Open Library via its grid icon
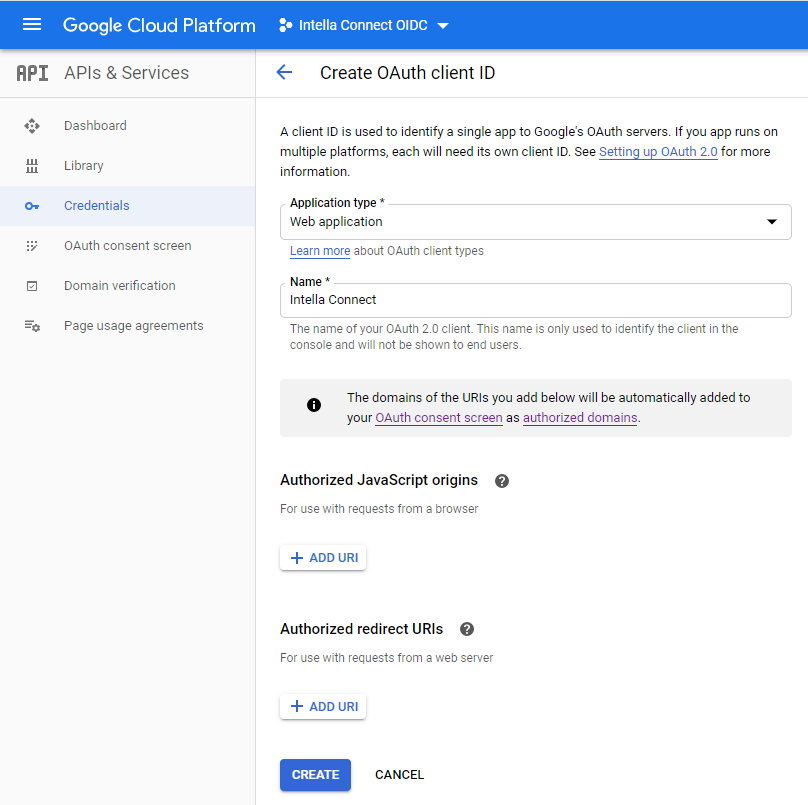 point(31,165)
